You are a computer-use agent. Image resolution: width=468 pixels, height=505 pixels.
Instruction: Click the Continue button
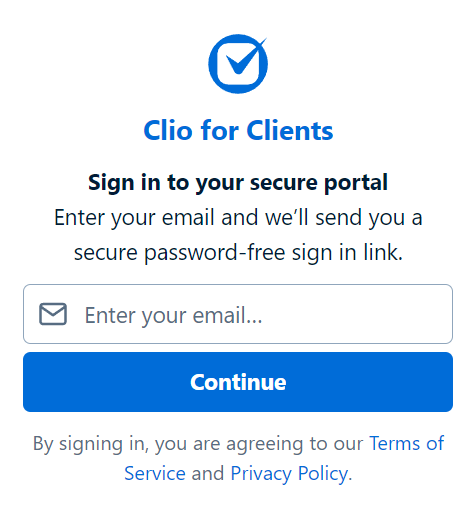point(238,382)
